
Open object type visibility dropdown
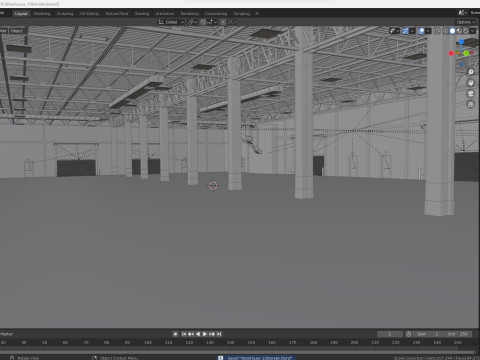click(x=394, y=31)
